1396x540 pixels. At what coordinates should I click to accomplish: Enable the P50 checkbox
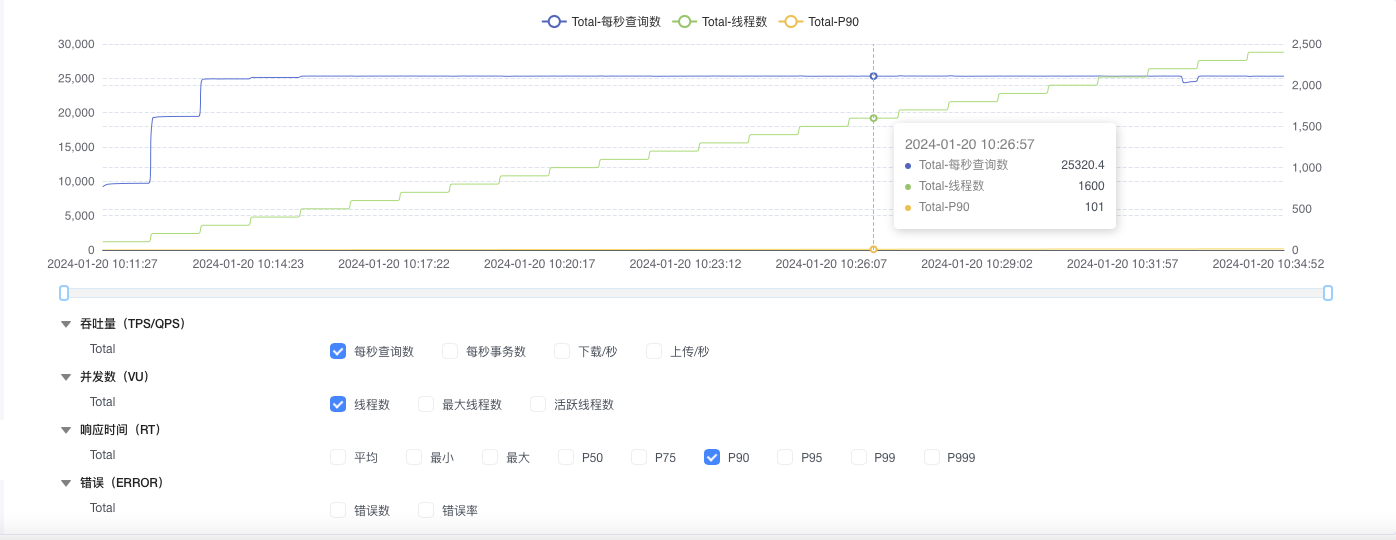coord(566,457)
